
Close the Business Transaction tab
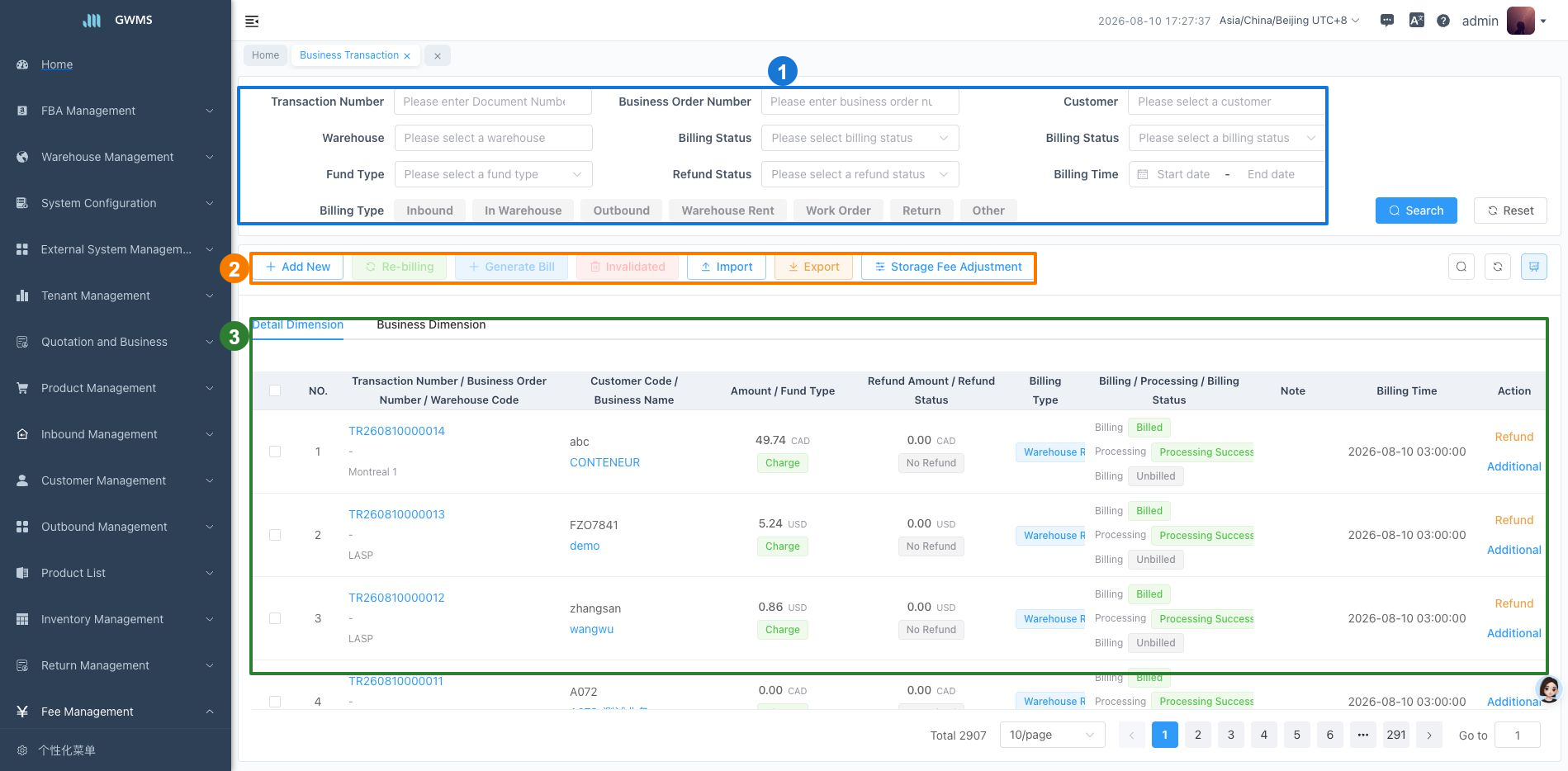(x=407, y=56)
